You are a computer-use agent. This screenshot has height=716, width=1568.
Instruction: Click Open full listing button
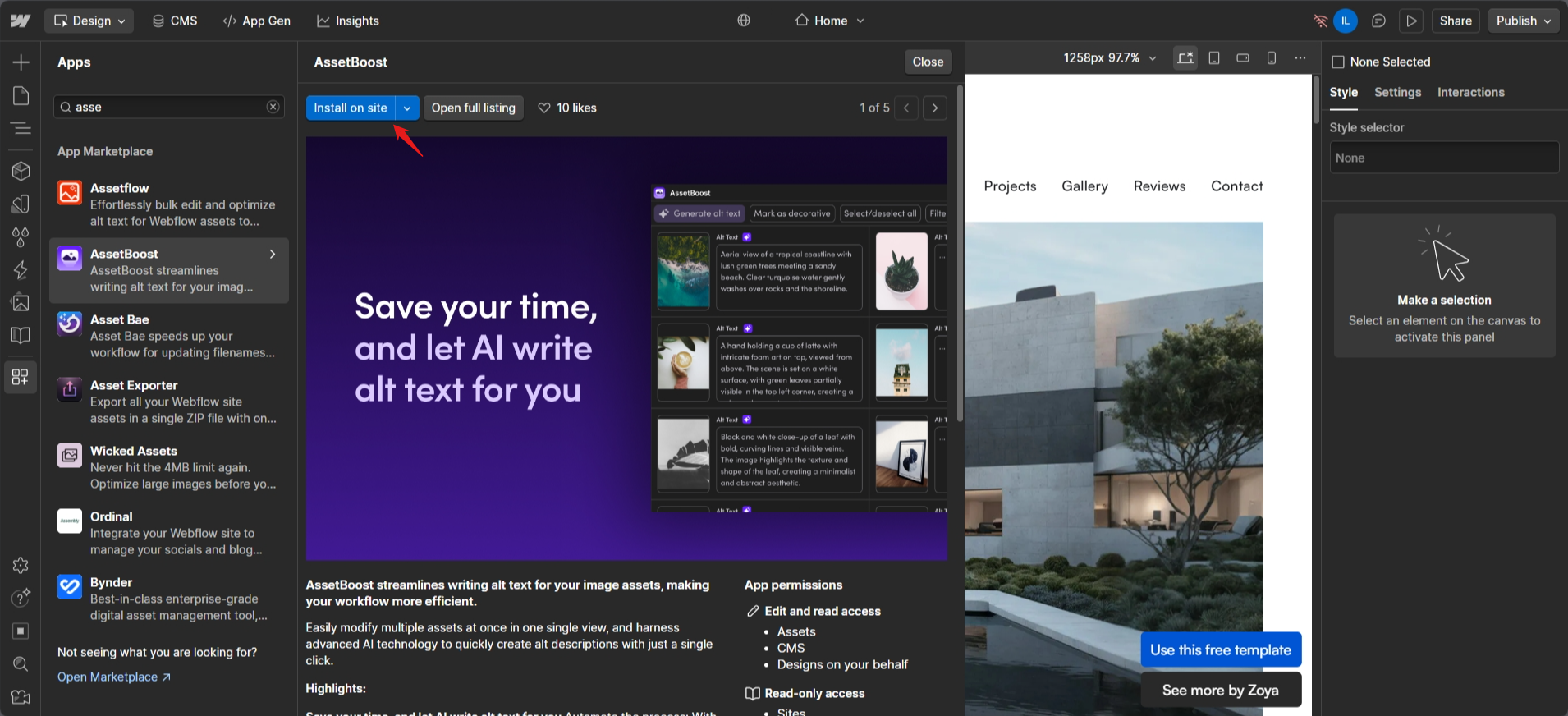474,108
